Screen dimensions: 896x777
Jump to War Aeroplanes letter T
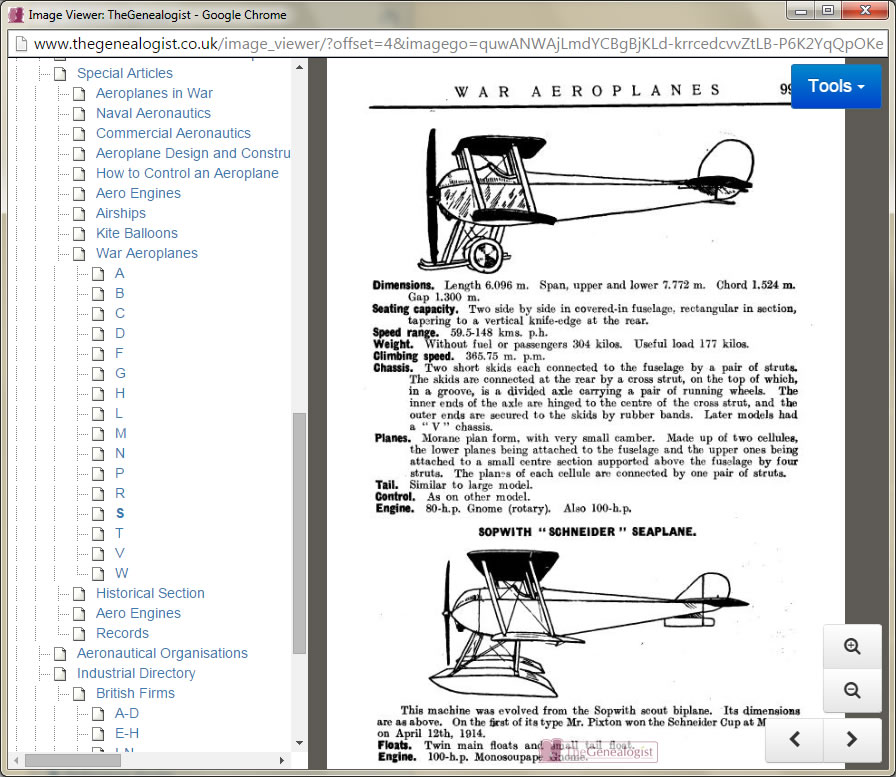tap(119, 533)
